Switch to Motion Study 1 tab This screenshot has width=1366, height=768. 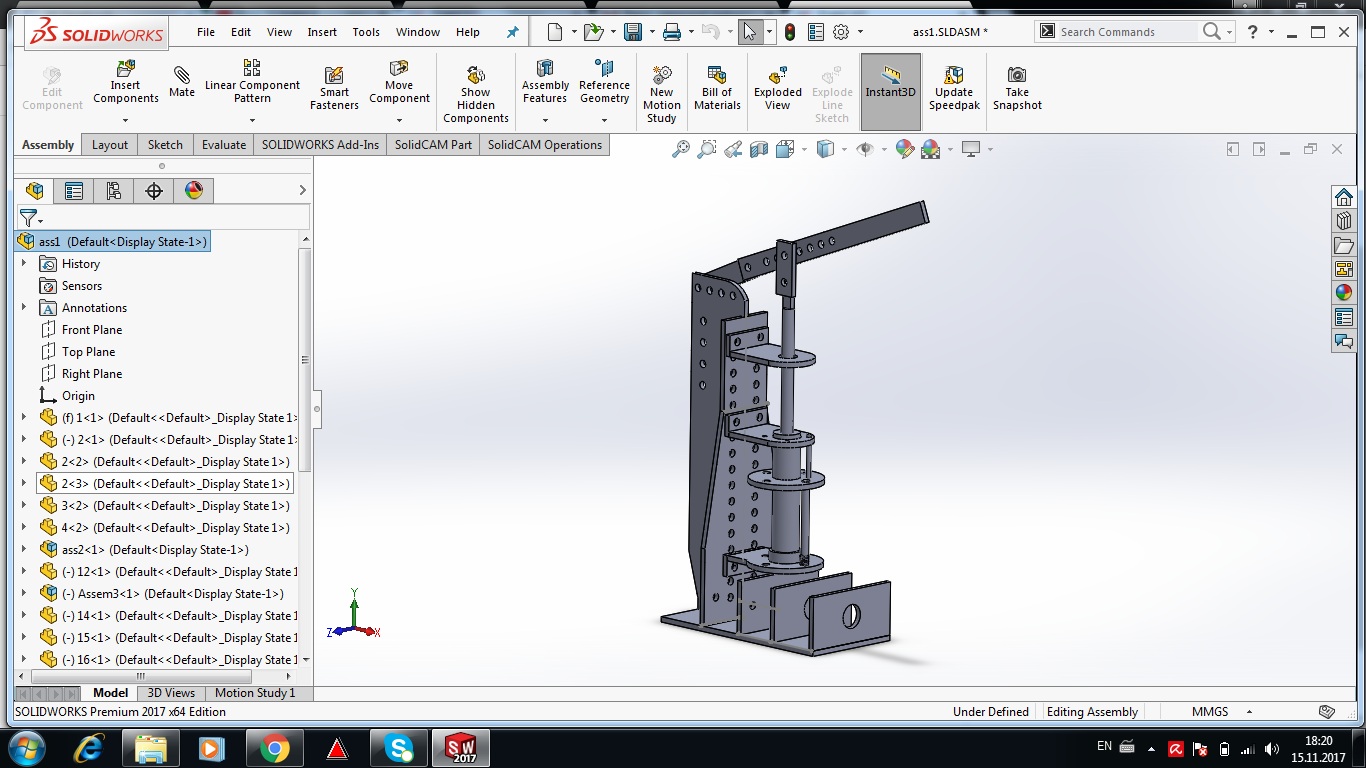(255, 693)
